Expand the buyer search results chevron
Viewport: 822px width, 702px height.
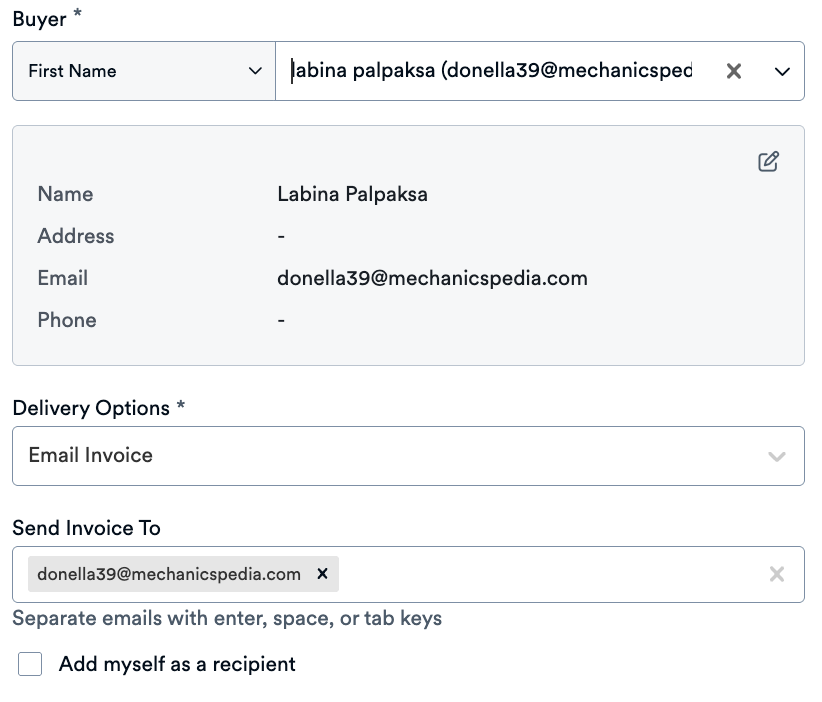tap(782, 71)
